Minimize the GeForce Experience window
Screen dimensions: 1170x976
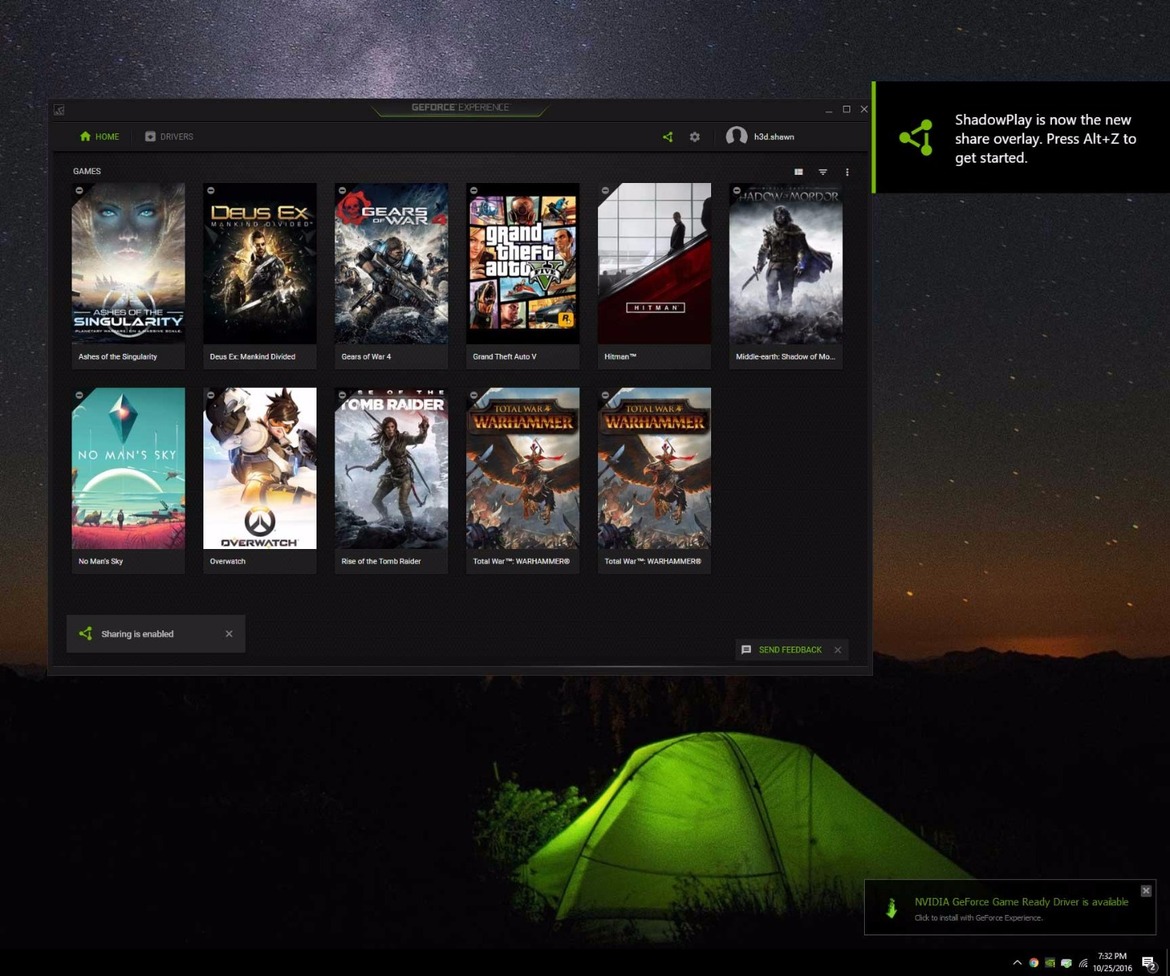point(829,110)
